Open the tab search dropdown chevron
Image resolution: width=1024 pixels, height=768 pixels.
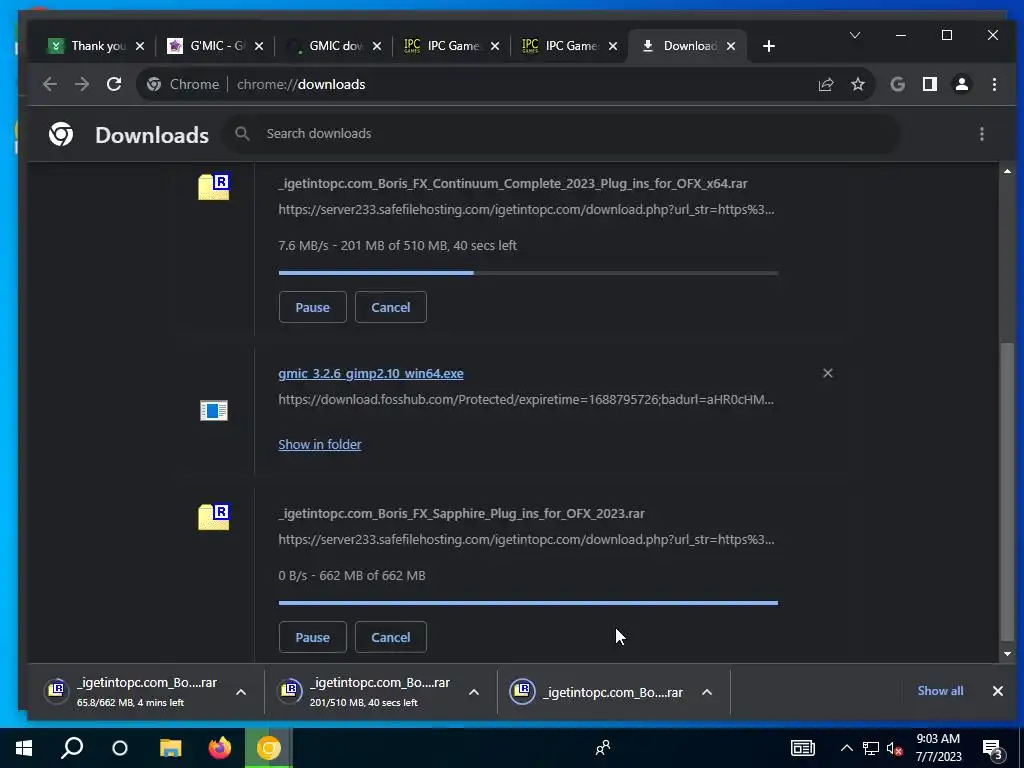tap(855, 35)
